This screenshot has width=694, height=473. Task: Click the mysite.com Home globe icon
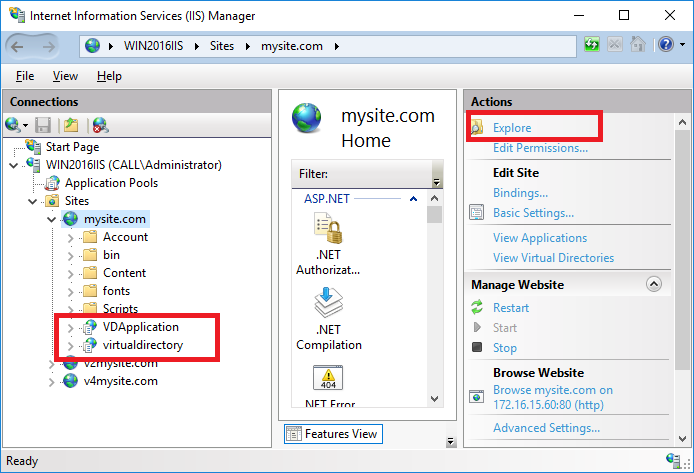[x=307, y=118]
